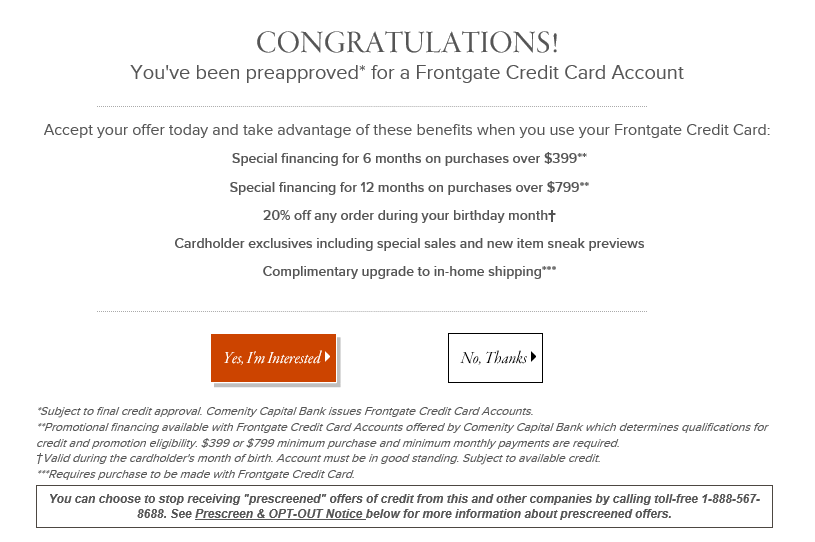This screenshot has width=815, height=542.
Task: Click the preapproved Frontgate Credit Card subheading
Action: coord(407,73)
